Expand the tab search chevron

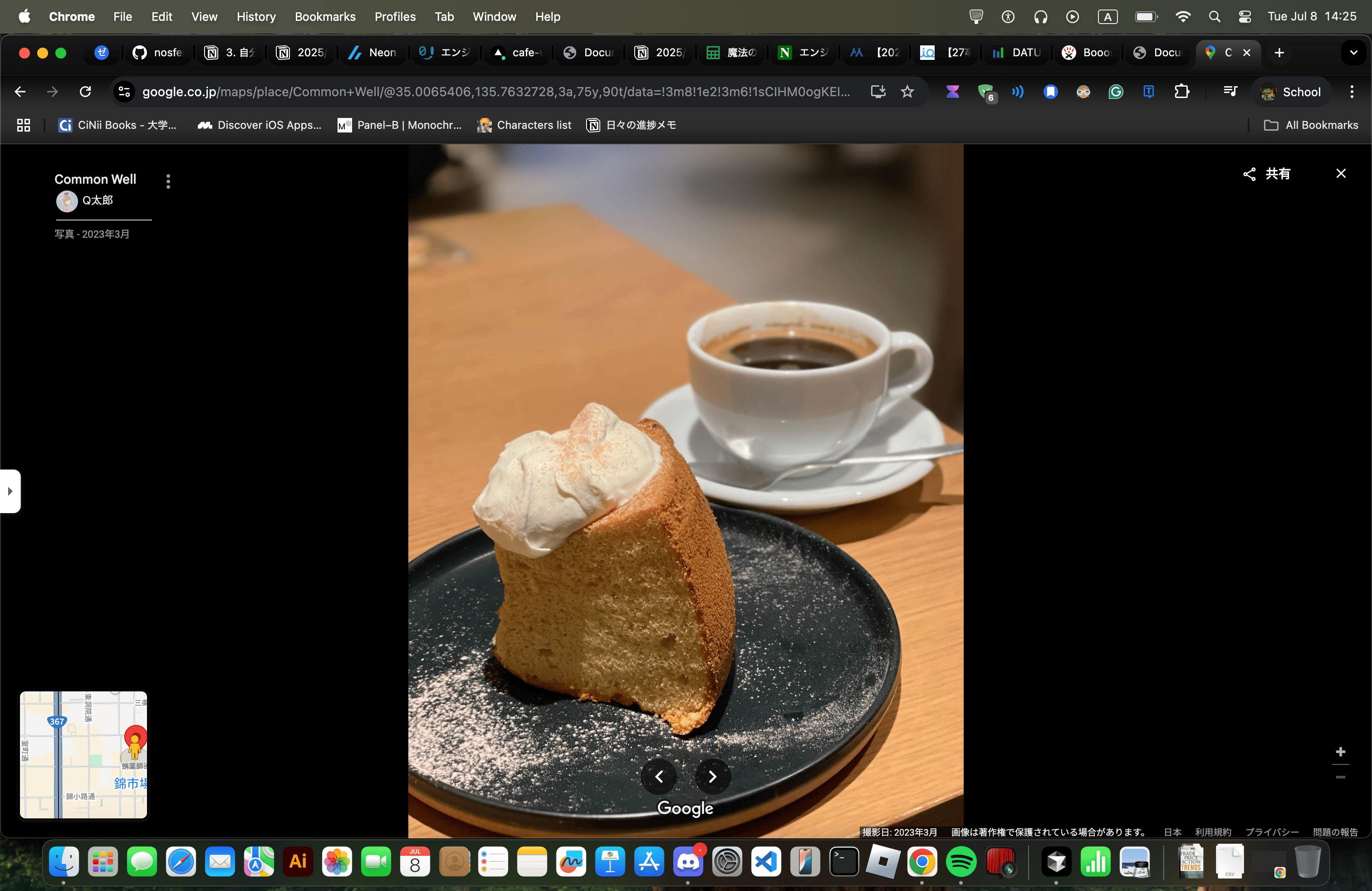(x=1353, y=53)
